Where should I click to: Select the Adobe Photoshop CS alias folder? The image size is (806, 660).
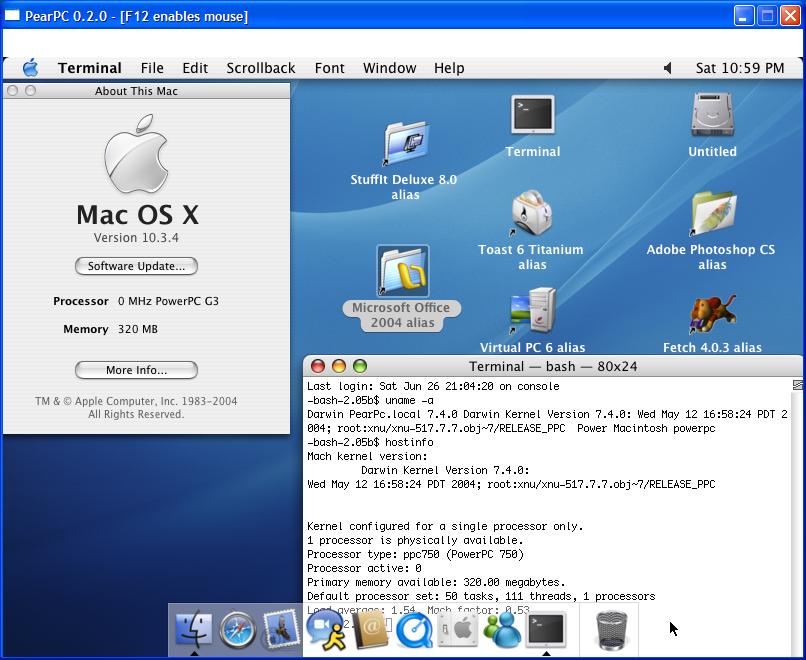pos(712,213)
